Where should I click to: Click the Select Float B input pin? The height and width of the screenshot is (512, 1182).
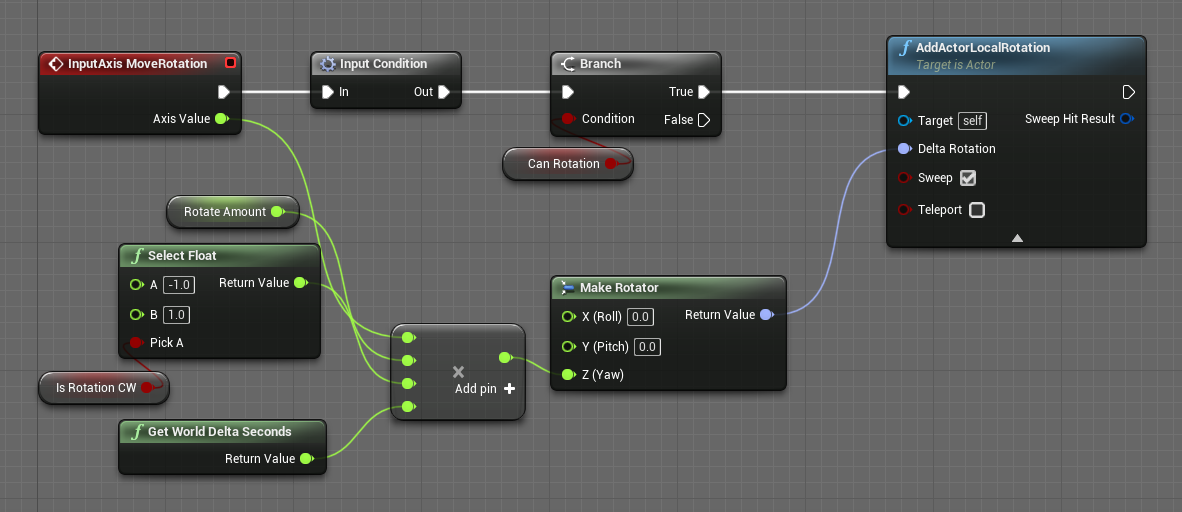pos(136,314)
